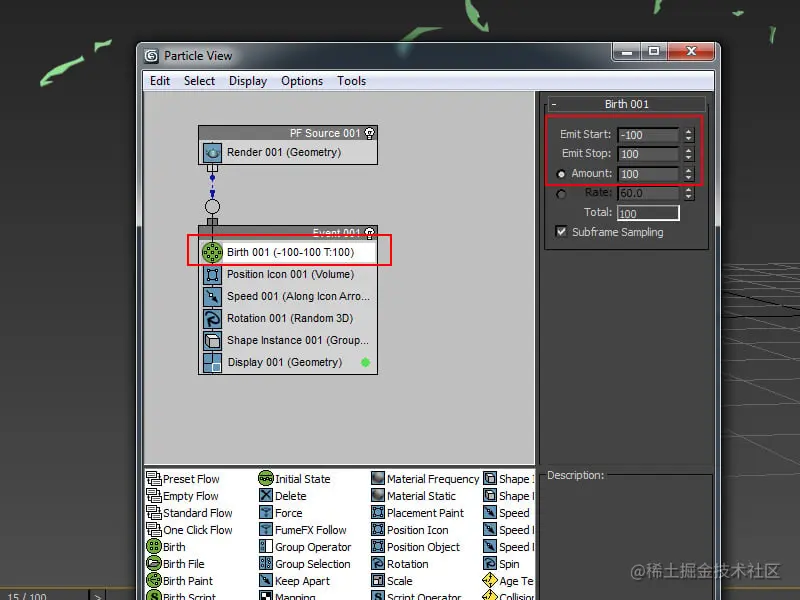Click Display 001 green color dot
Viewport: 800px width, 600px height.
point(365,362)
